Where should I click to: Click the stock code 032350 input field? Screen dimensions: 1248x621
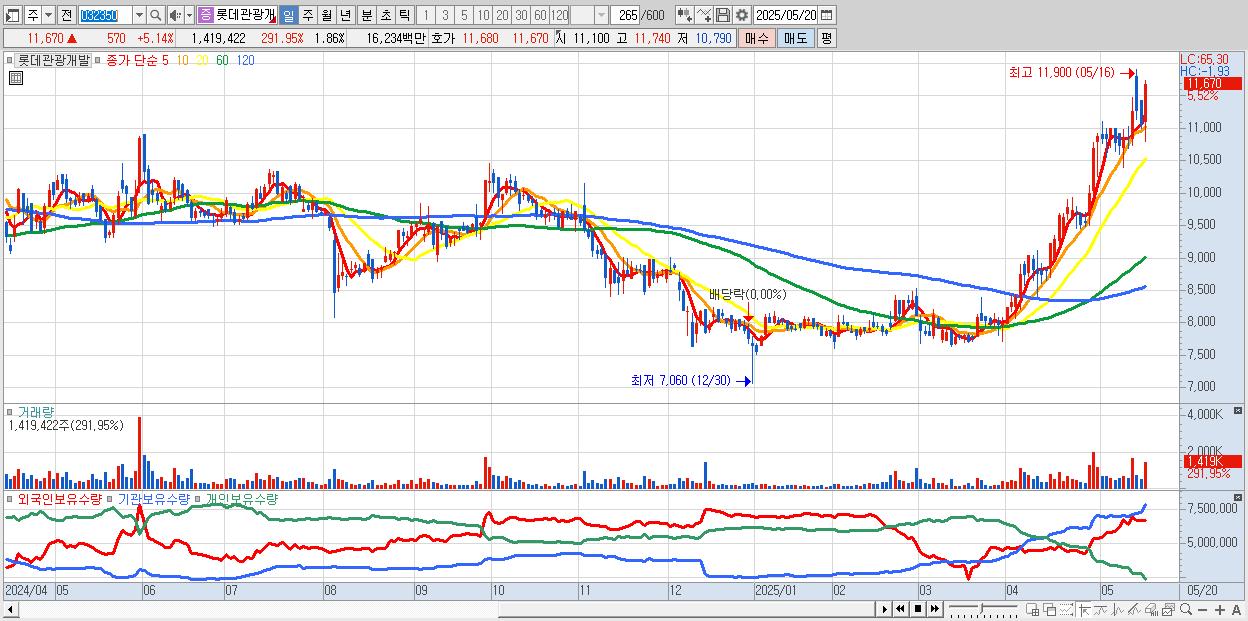(105, 15)
